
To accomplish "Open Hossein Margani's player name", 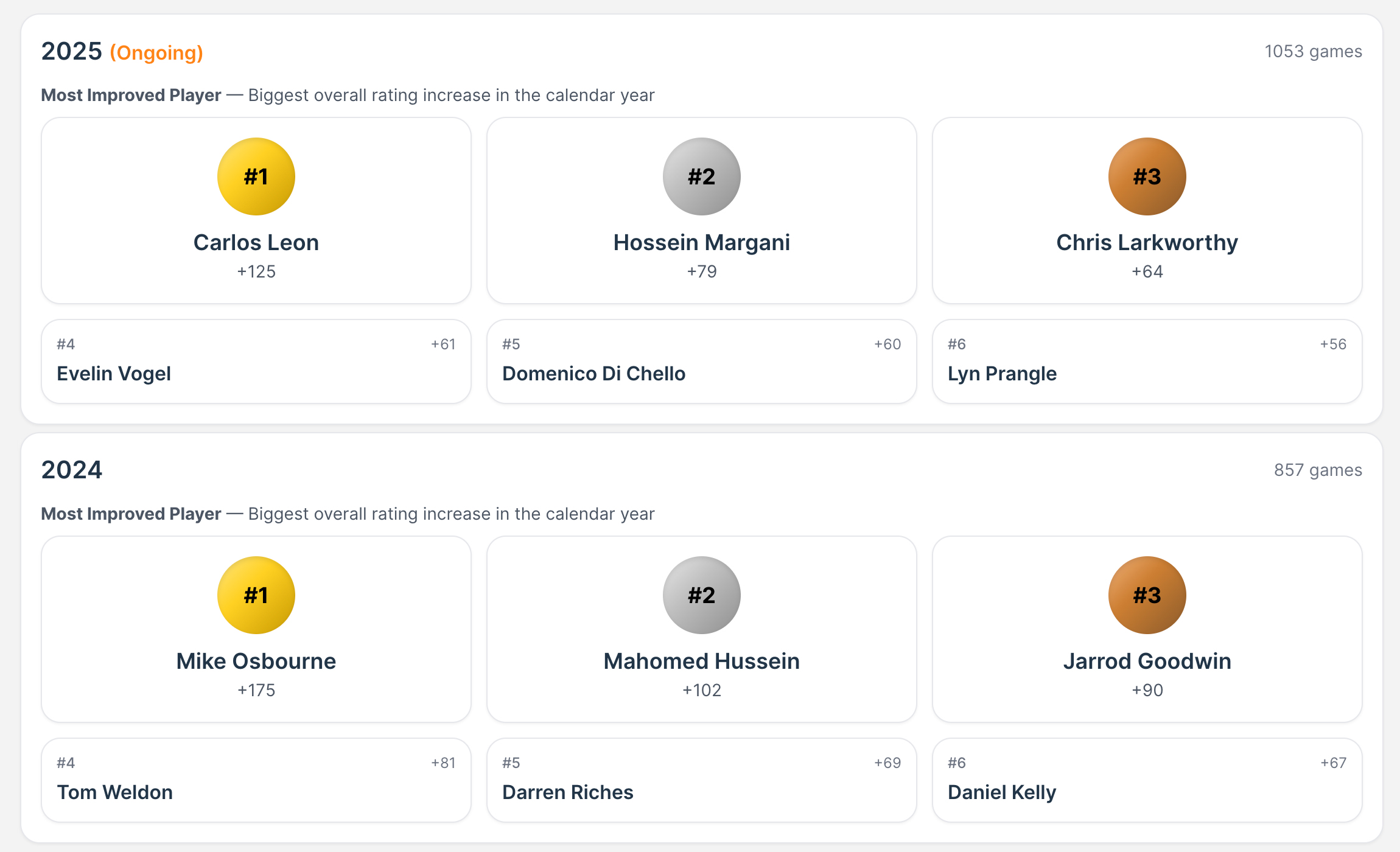I will pyautogui.click(x=702, y=242).
